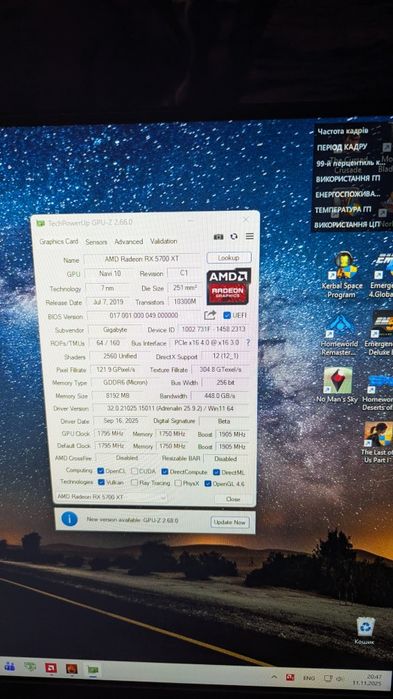Image resolution: width=393 pixels, height=699 pixels.
Task: Click the Memory Type GDDR6 (Micron) field
Action: 125,382
